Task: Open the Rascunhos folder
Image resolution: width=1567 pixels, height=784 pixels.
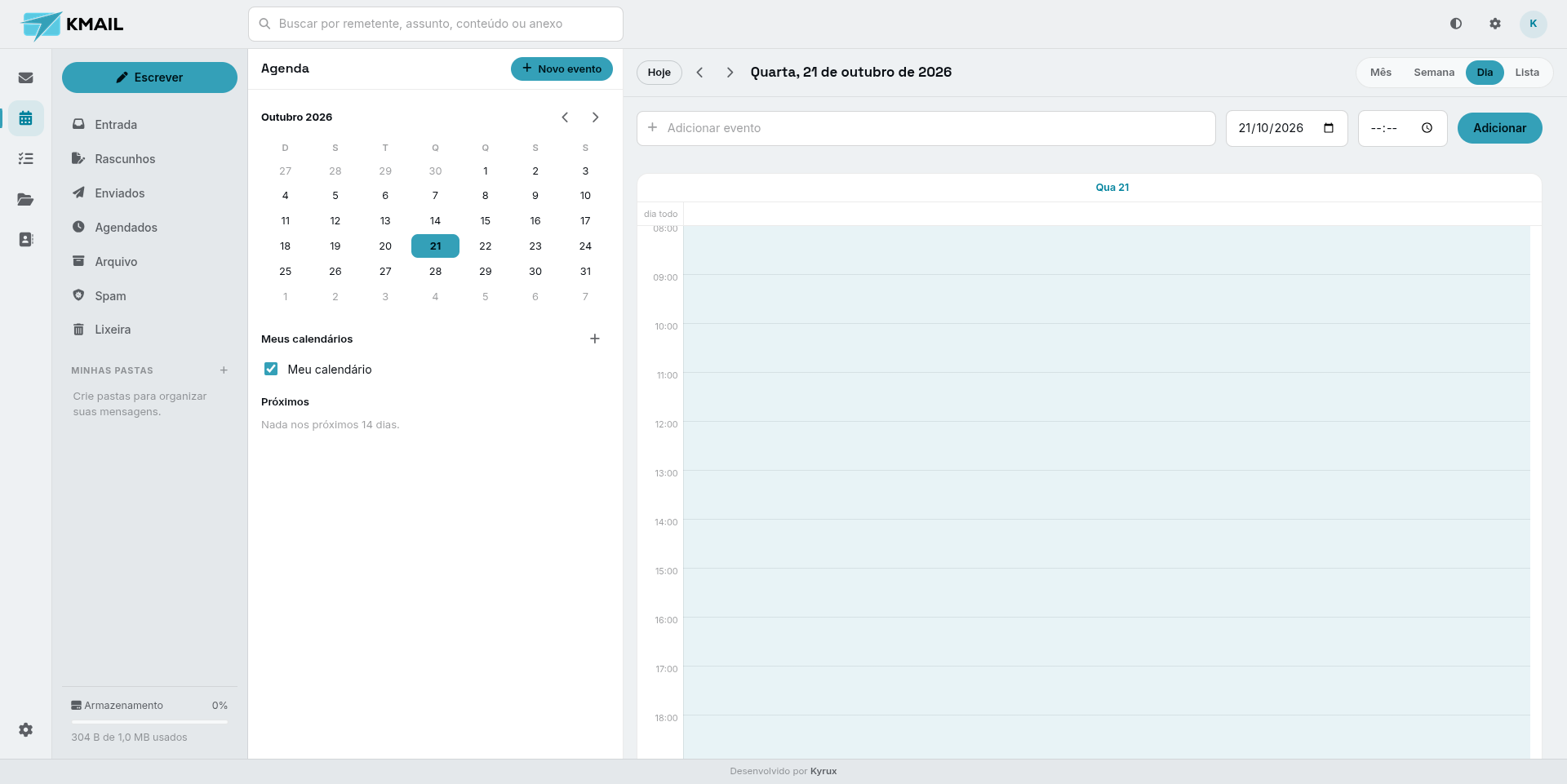Action: click(x=150, y=159)
